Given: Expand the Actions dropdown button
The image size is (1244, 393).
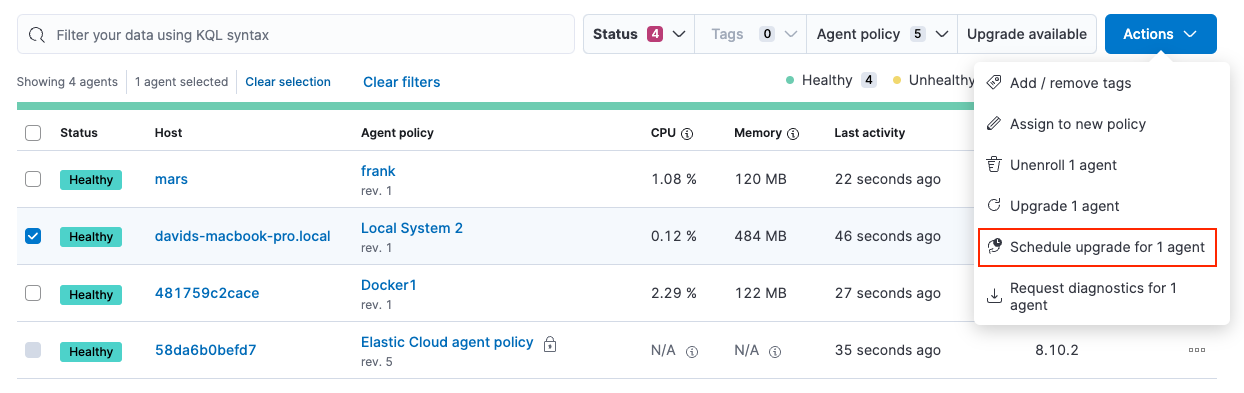Looking at the screenshot, I should click(1160, 34).
